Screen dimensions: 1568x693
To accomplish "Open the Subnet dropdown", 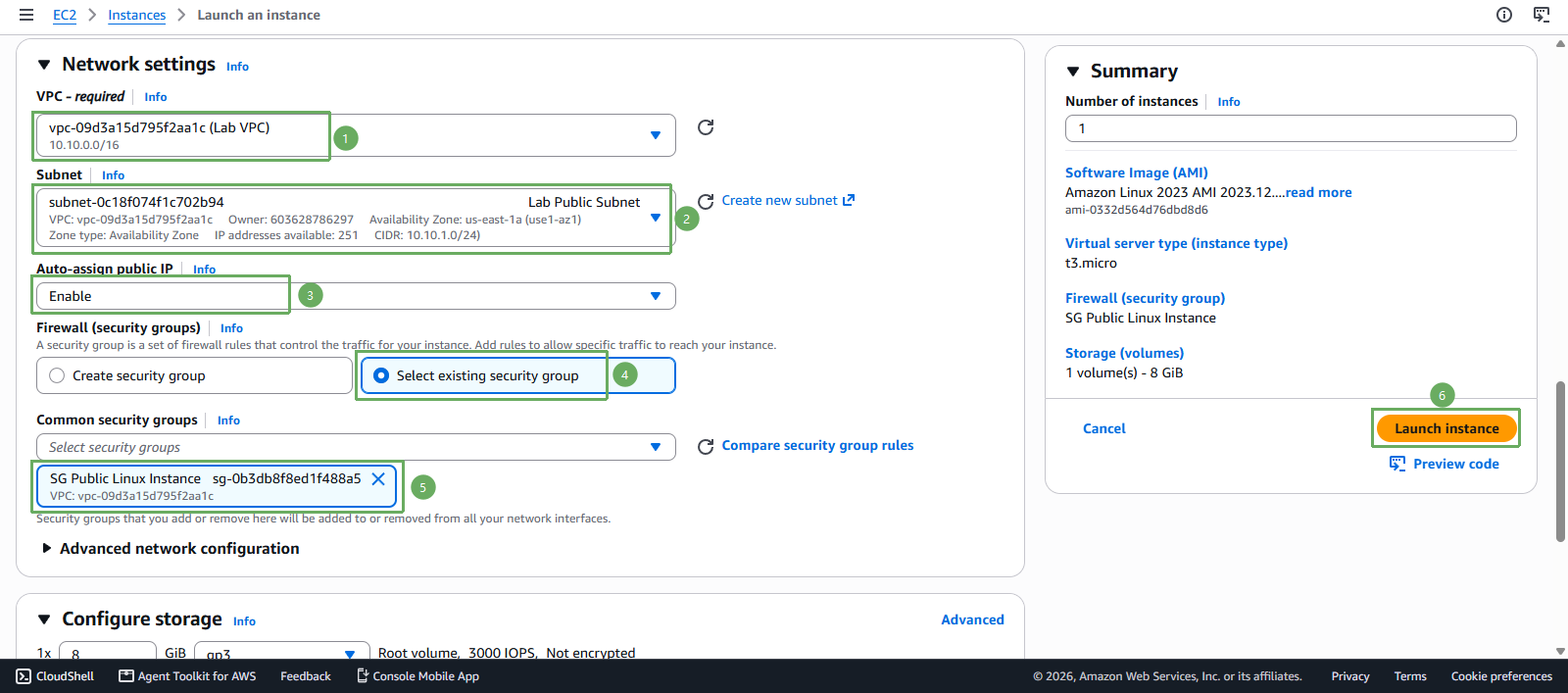I will point(356,218).
